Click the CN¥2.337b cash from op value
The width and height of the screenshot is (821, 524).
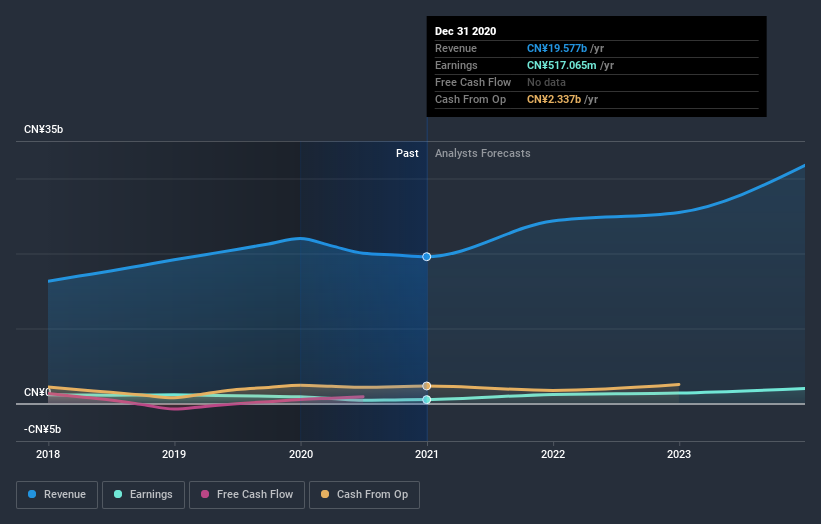click(x=554, y=99)
